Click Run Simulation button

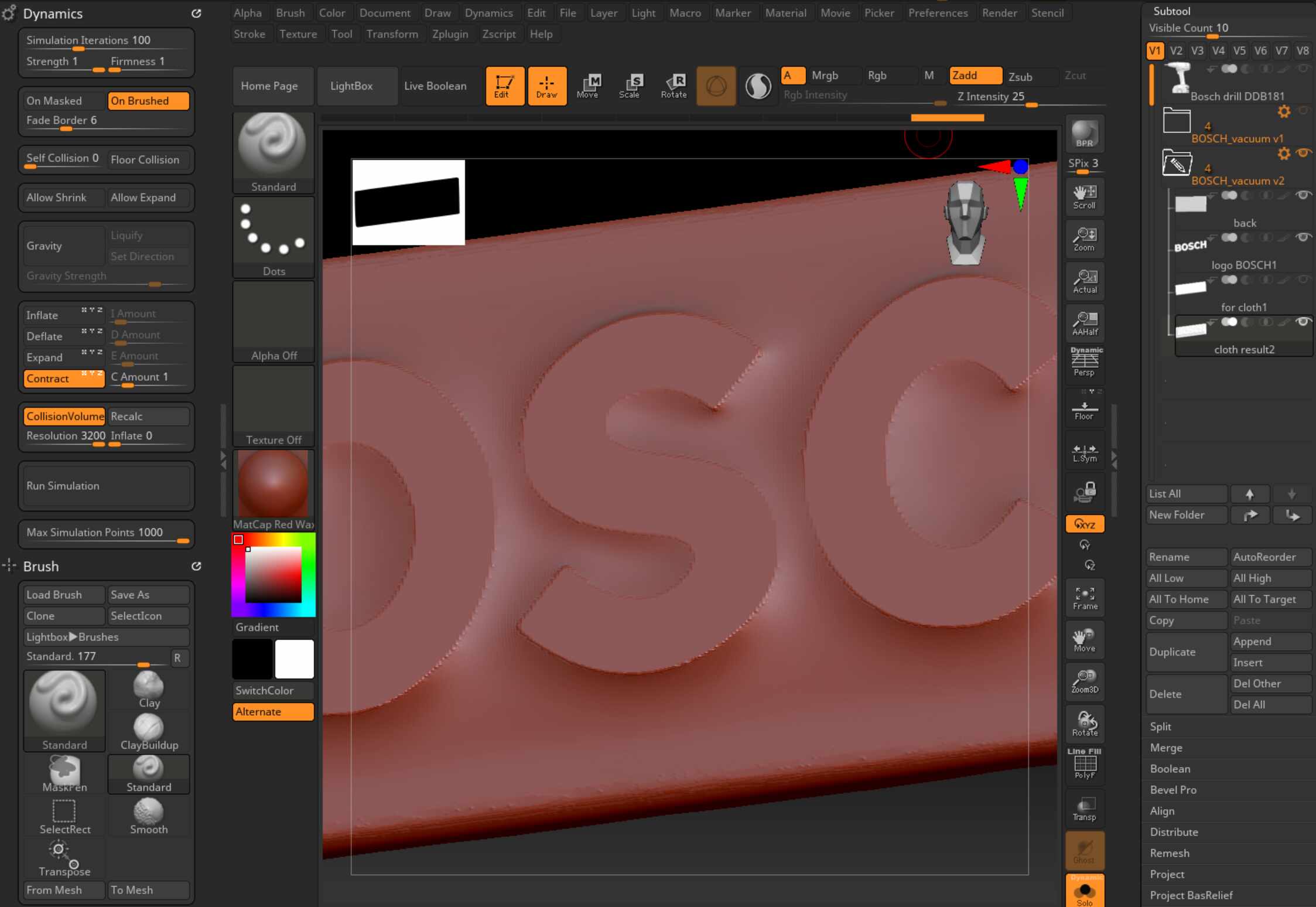click(x=107, y=486)
